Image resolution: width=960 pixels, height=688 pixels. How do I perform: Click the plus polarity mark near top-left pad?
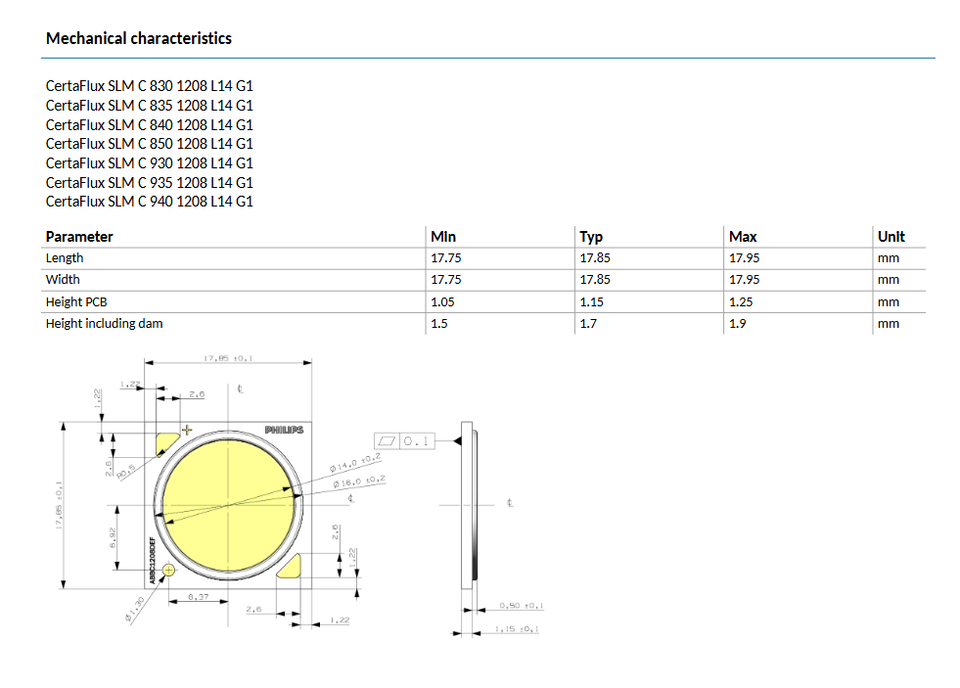coord(185,430)
